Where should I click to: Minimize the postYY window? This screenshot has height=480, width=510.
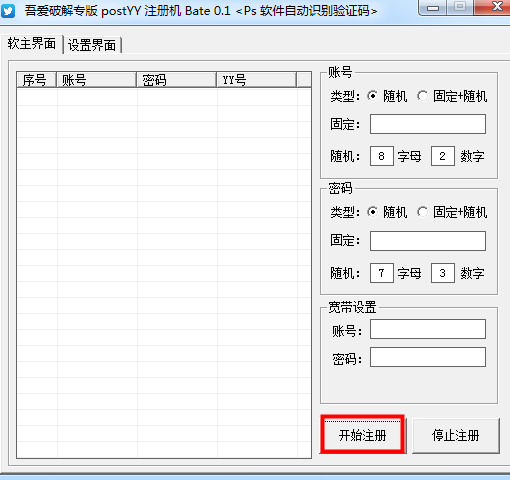tap(433, 7)
